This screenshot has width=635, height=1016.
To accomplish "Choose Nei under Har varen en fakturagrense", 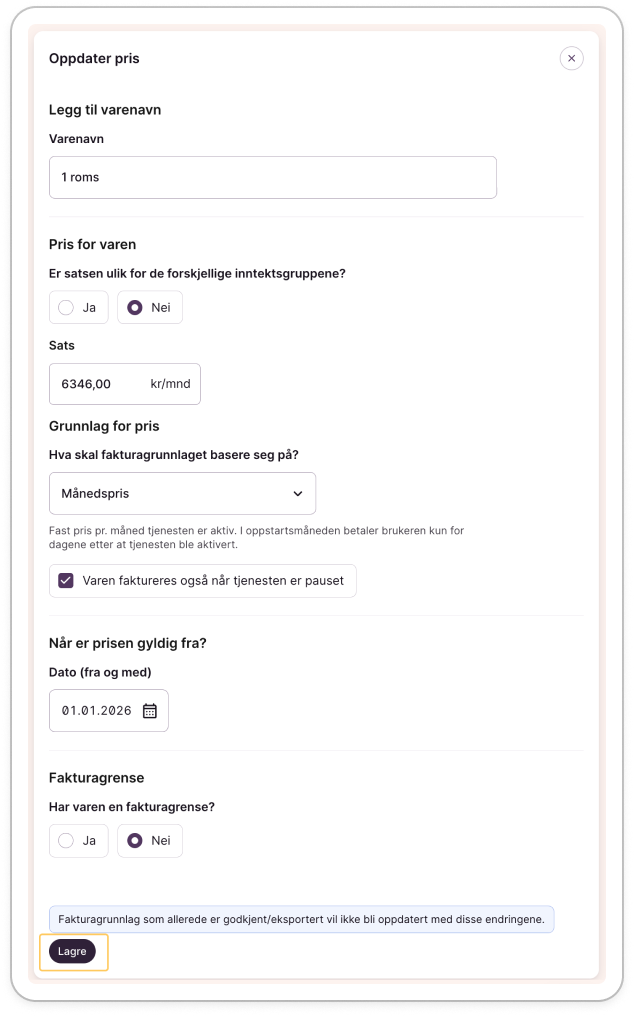I will point(150,841).
